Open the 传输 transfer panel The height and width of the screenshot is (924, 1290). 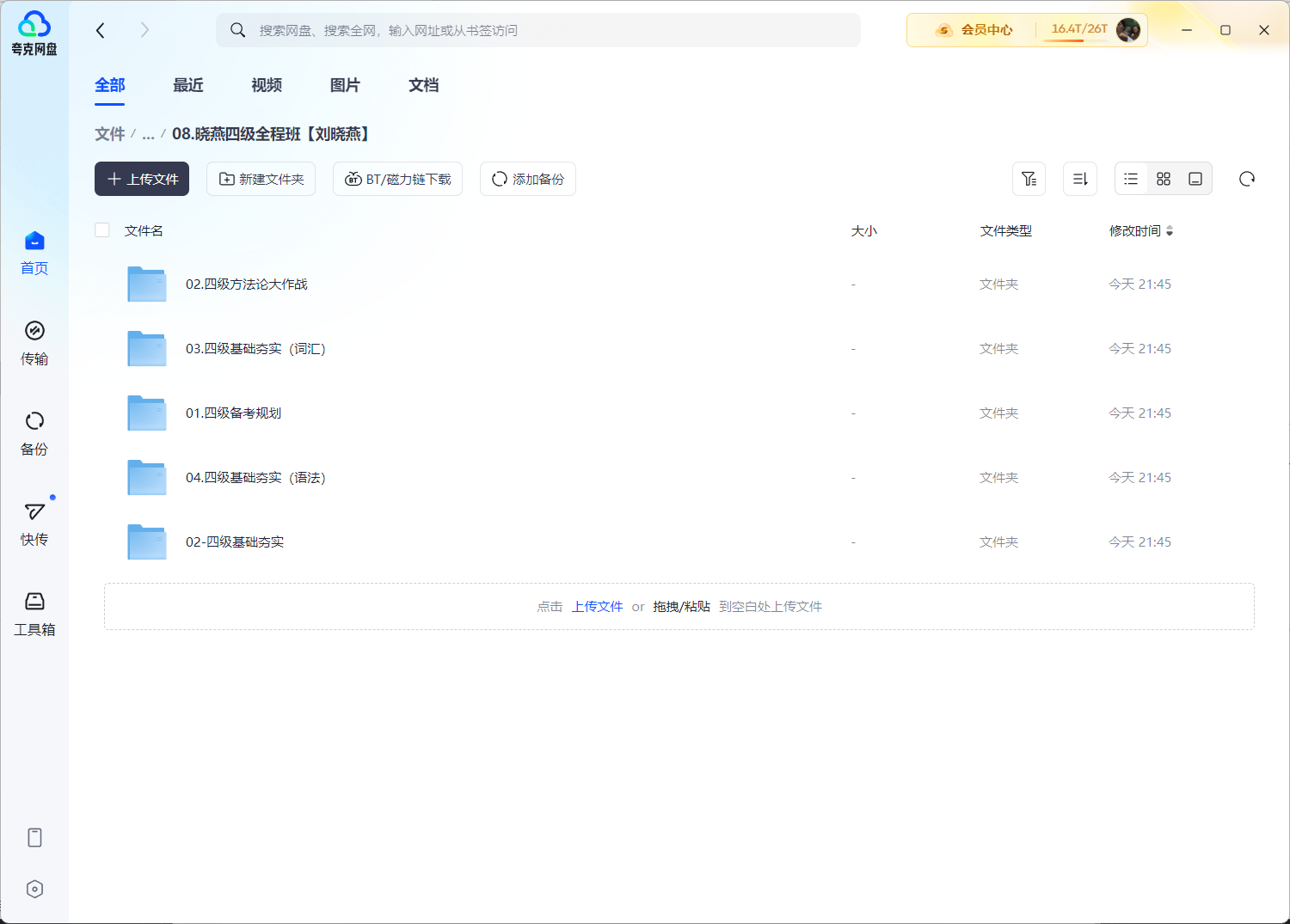[x=34, y=343]
